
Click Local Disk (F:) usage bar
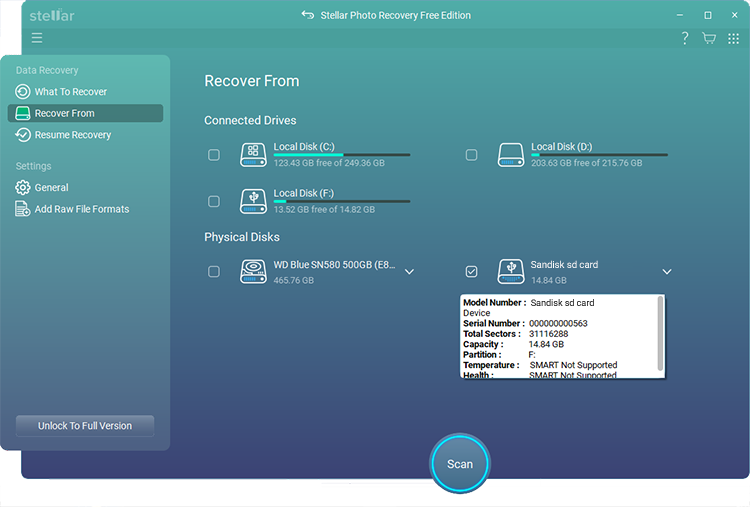342,201
